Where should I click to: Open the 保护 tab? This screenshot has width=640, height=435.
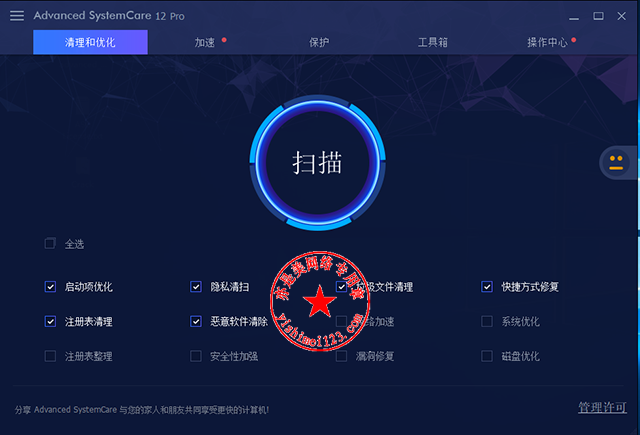click(x=319, y=42)
